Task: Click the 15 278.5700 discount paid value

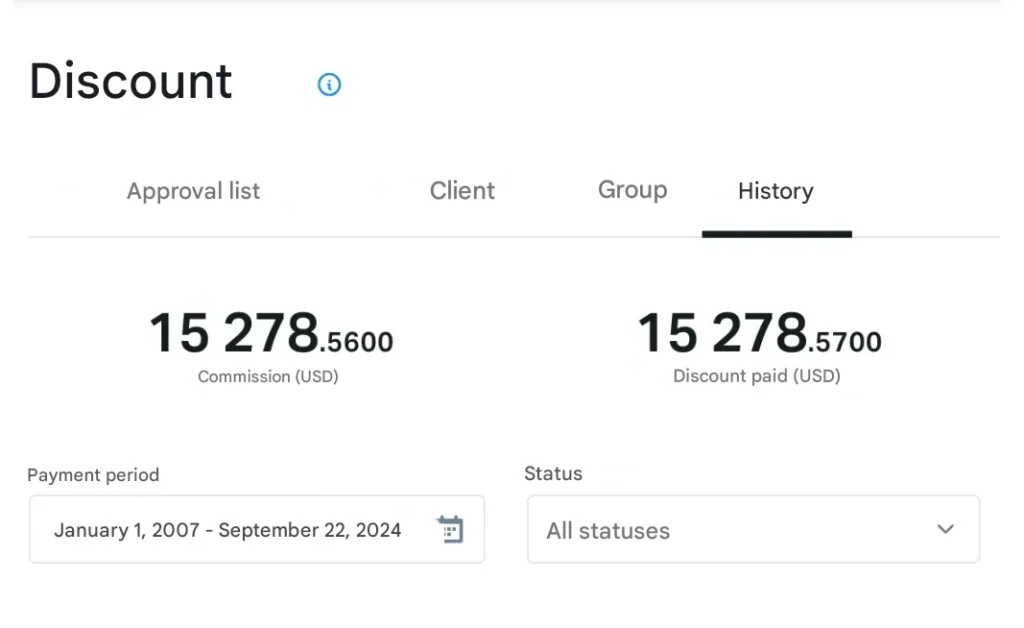Action: [759, 334]
